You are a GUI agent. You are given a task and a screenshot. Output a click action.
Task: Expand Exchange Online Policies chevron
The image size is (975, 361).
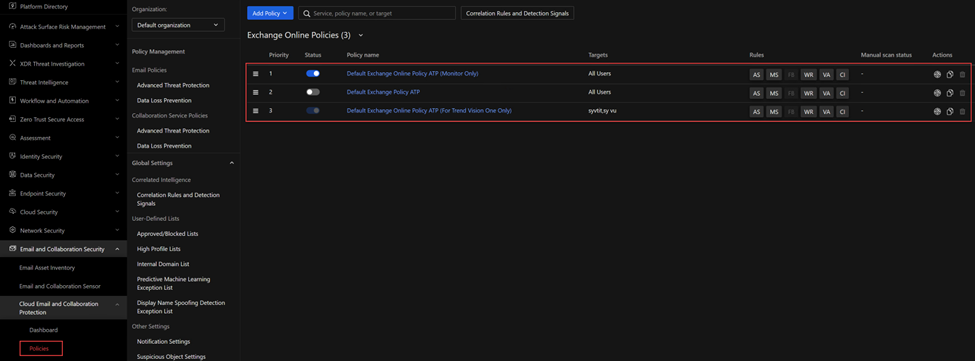tap(361, 35)
